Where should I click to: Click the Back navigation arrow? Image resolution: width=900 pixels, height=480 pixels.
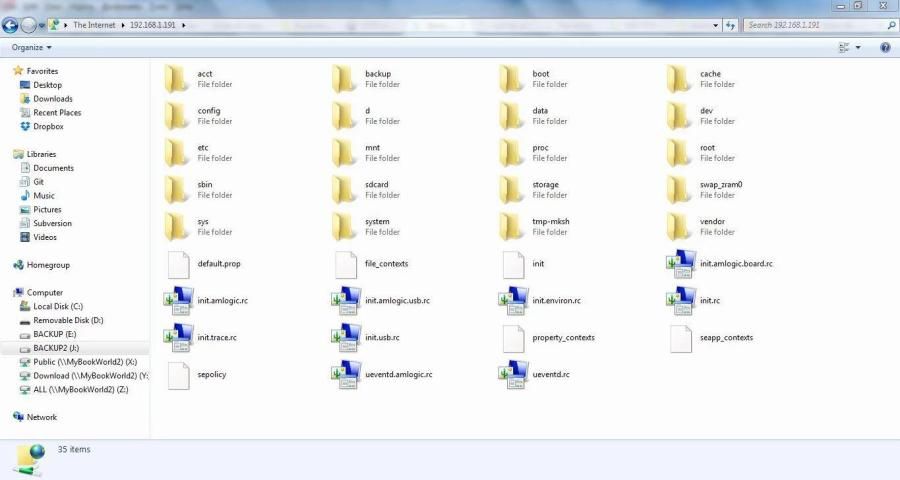coord(11,25)
